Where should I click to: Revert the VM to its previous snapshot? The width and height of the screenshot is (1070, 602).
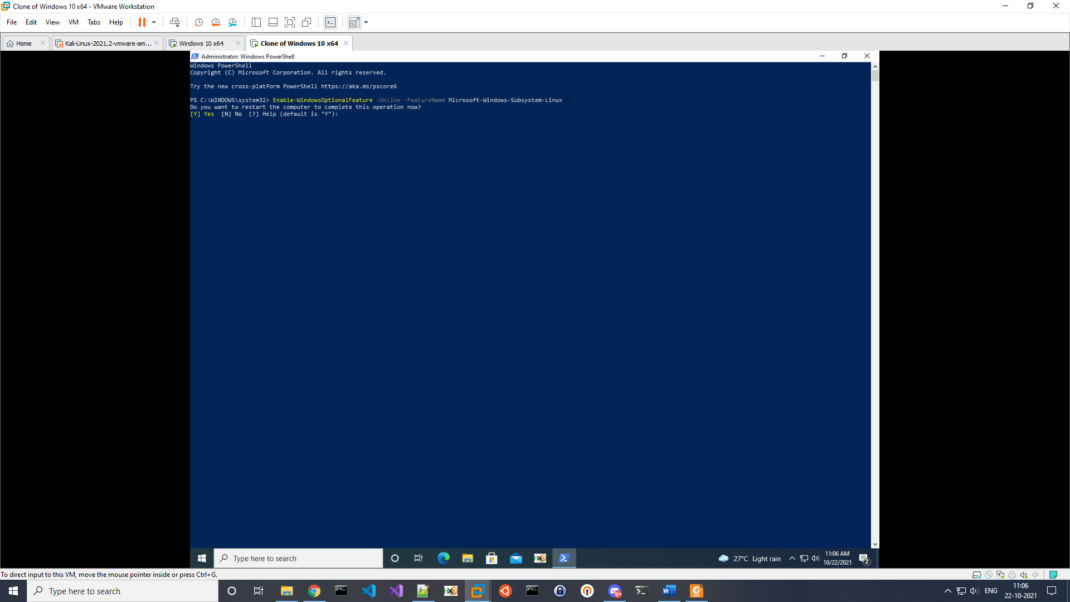click(216, 23)
